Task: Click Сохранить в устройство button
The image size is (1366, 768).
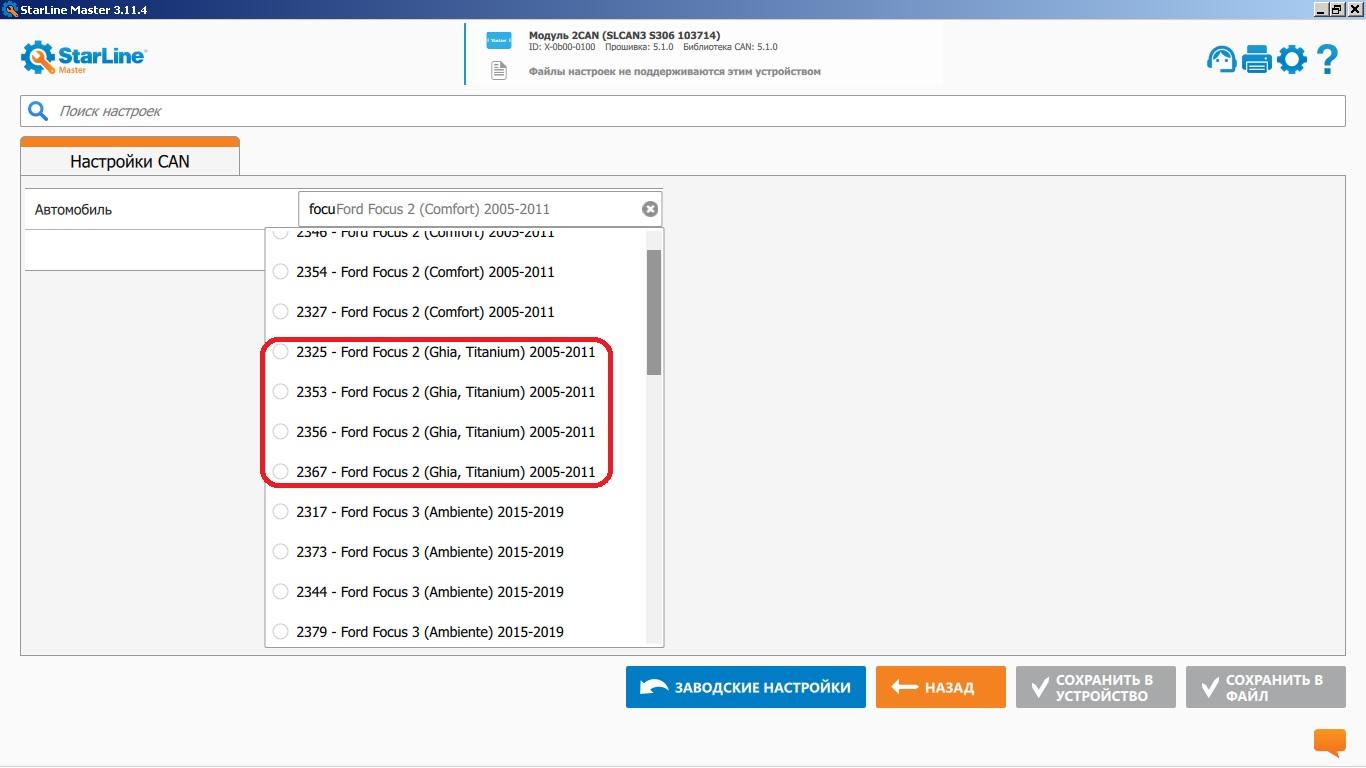Action: (1096, 687)
